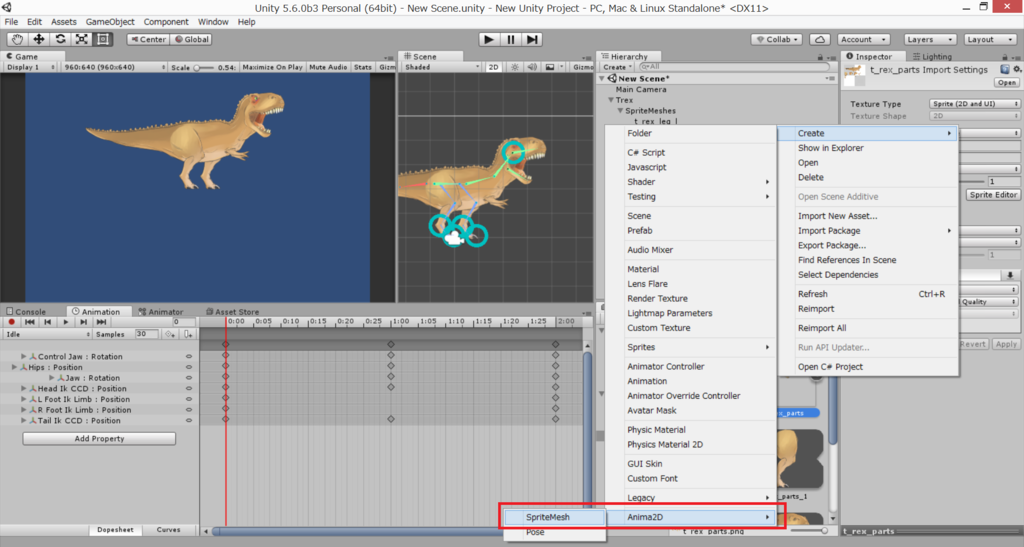Enable Maximize On Play
The image size is (1024, 547).
click(x=272, y=67)
